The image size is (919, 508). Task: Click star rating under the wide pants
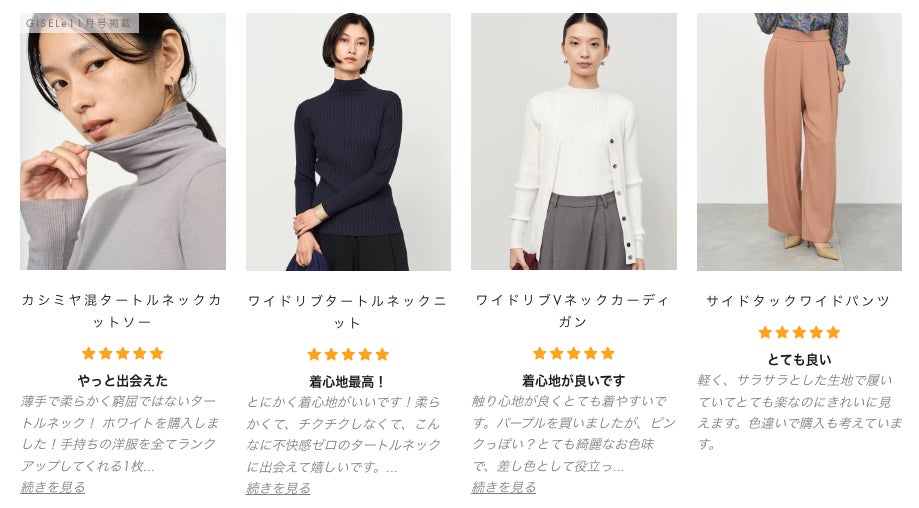click(799, 333)
